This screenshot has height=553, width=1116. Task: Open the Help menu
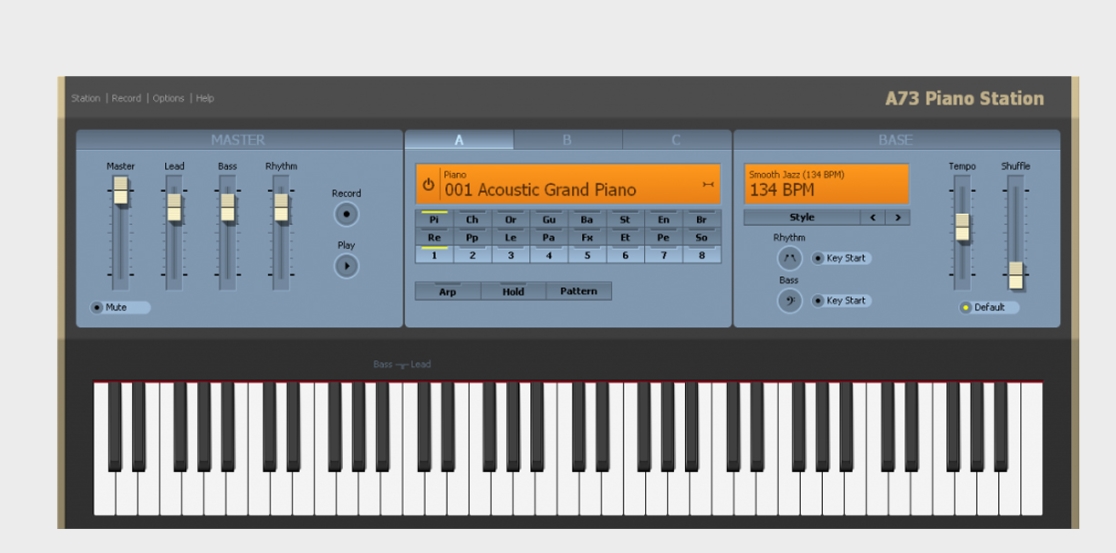pos(205,98)
